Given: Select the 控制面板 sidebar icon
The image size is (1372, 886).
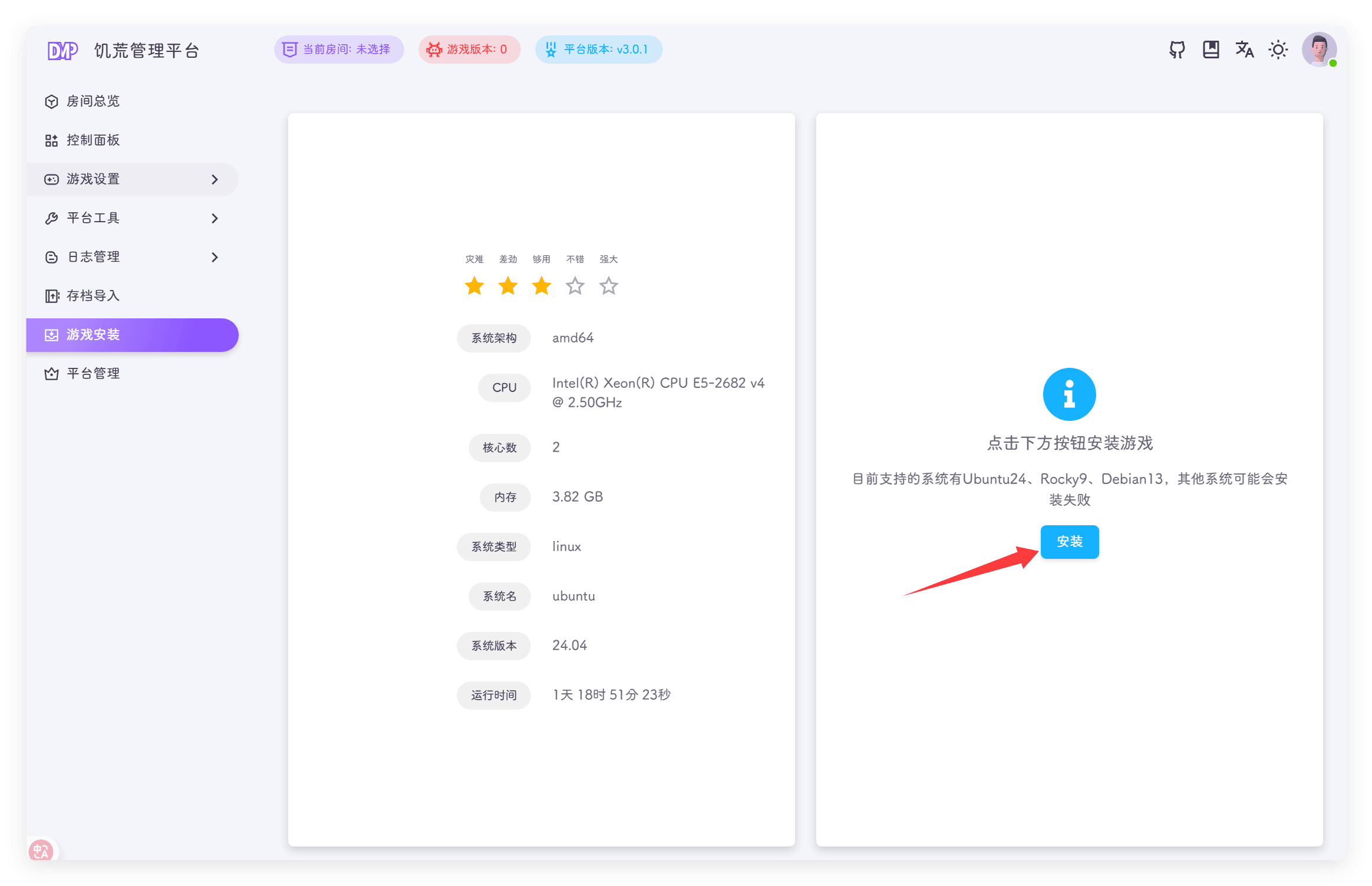Looking at the screenshot, I should coord(51,140).
